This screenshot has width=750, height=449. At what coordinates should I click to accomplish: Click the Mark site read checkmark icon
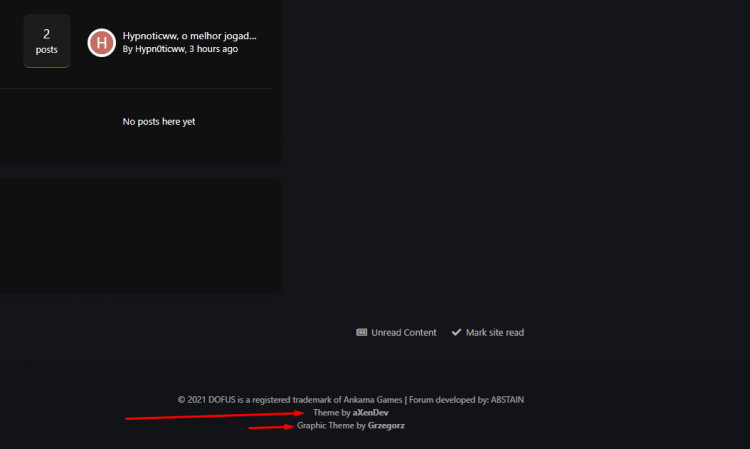(x=456, y=332)
